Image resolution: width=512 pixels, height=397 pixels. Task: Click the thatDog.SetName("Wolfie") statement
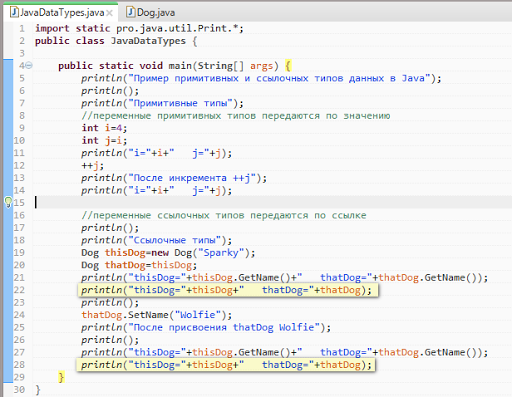[157, 315]
